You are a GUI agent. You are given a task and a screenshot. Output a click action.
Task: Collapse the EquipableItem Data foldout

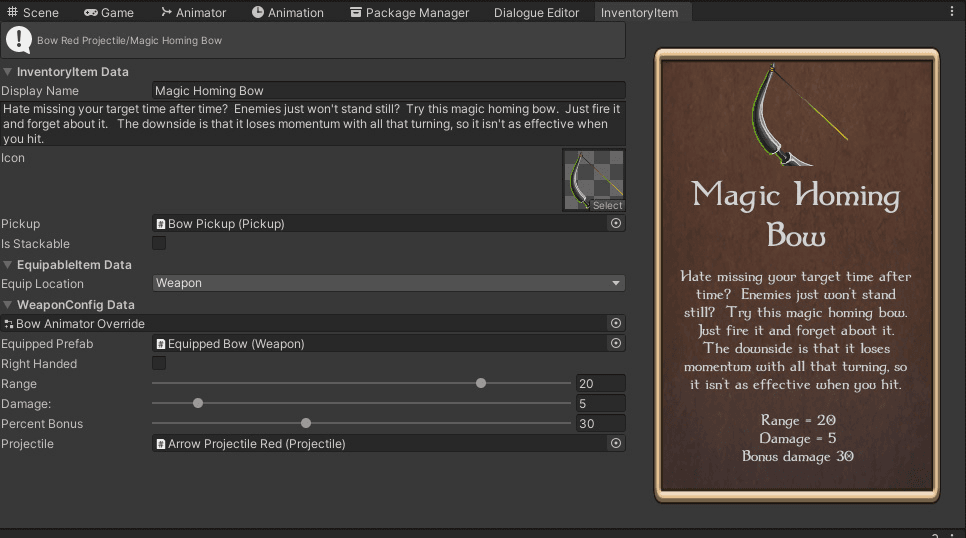tap(8, 265)
